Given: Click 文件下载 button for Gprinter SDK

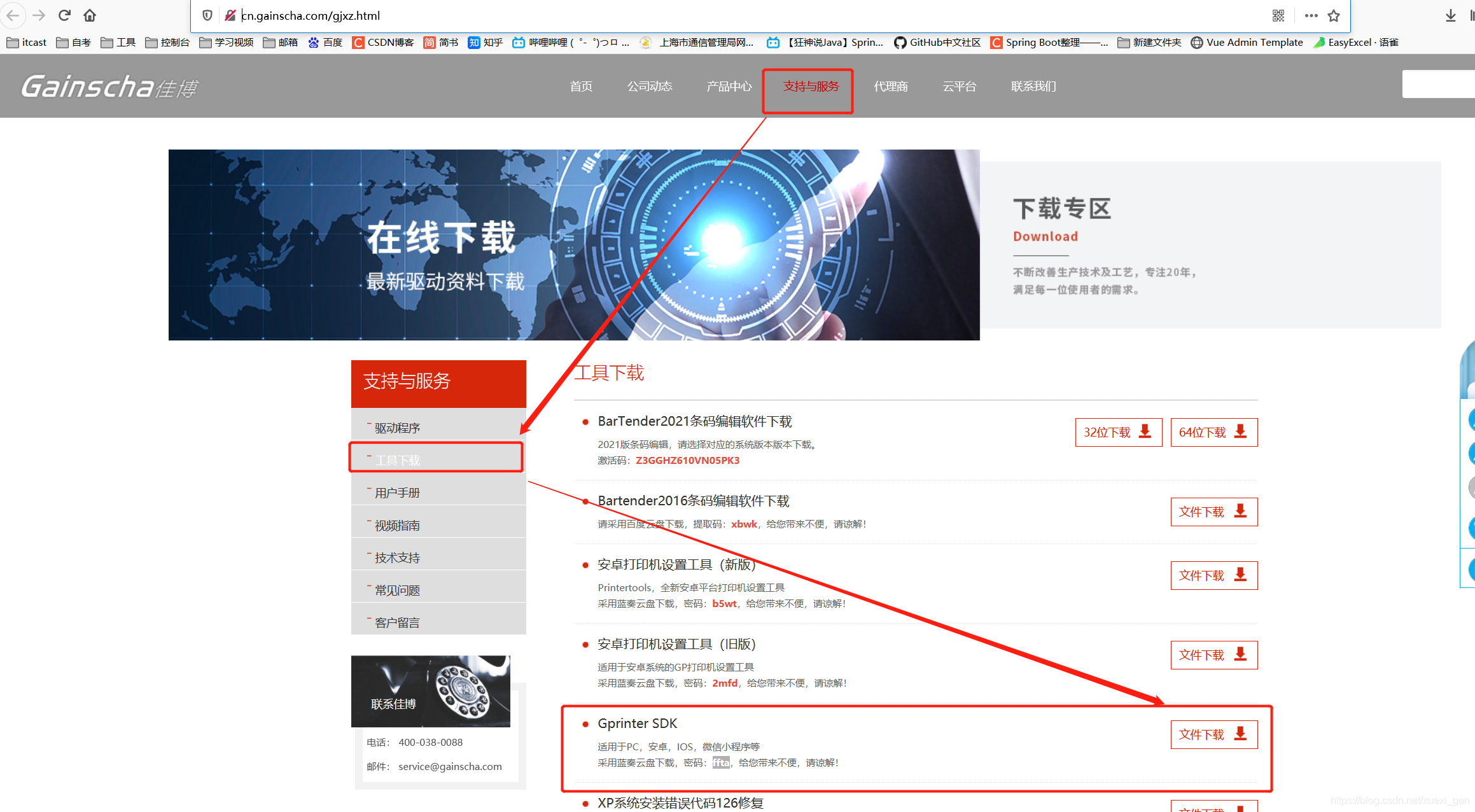Looking at the screenshot, I should 1213,734.
